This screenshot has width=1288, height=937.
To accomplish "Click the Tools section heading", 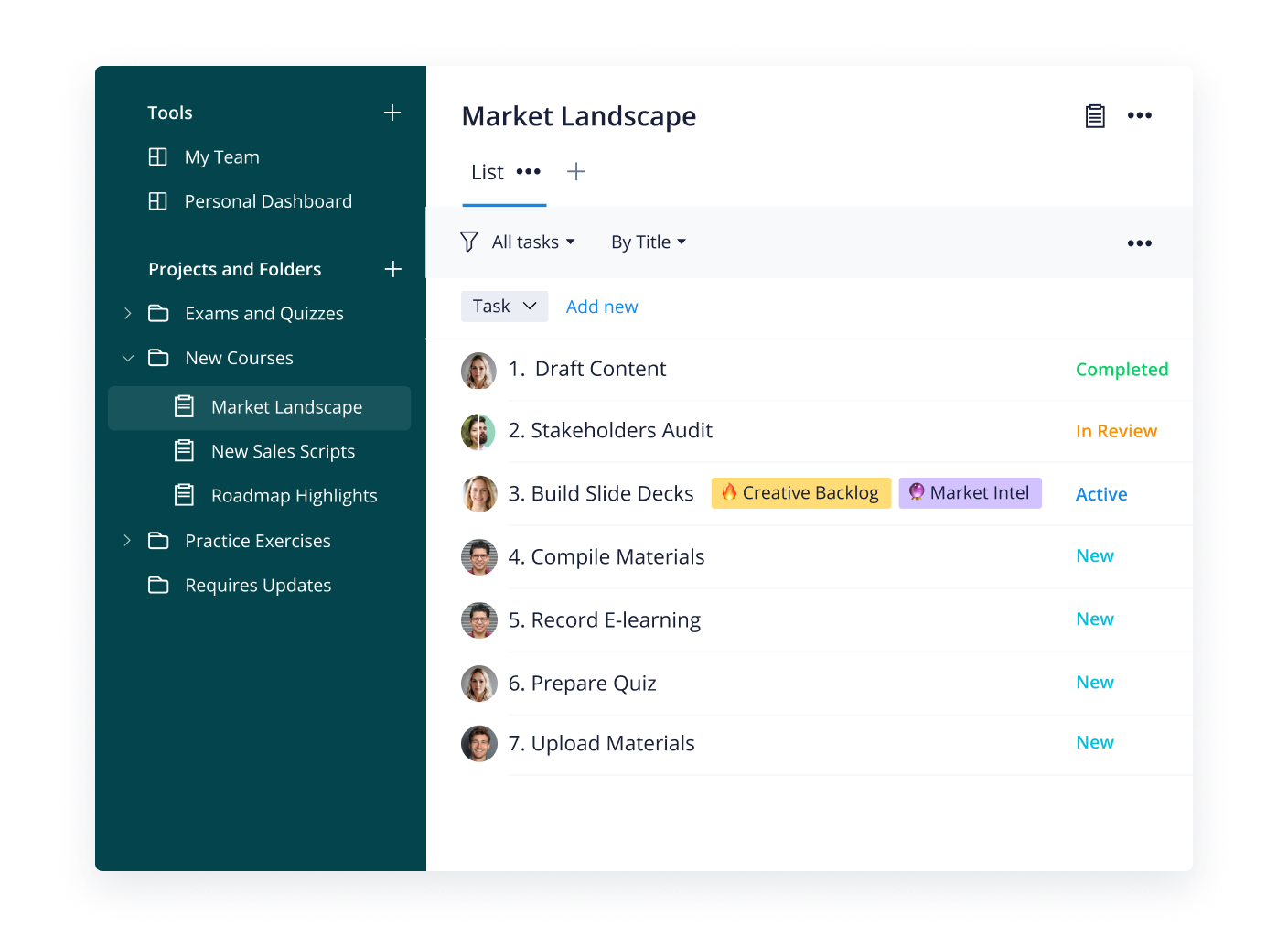I will (170, 113).
